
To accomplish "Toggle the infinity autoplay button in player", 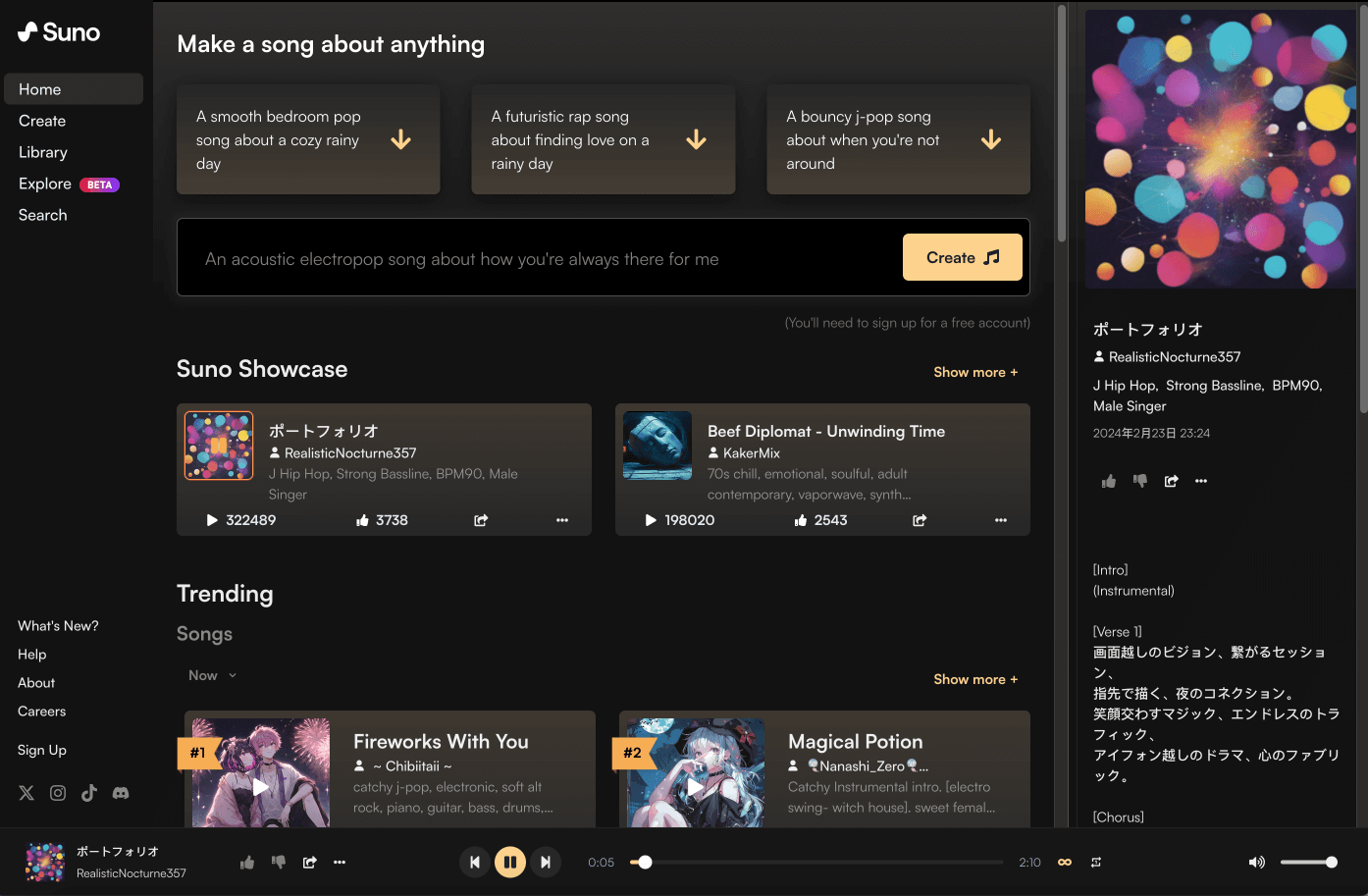I will (x=1065, y=862).
